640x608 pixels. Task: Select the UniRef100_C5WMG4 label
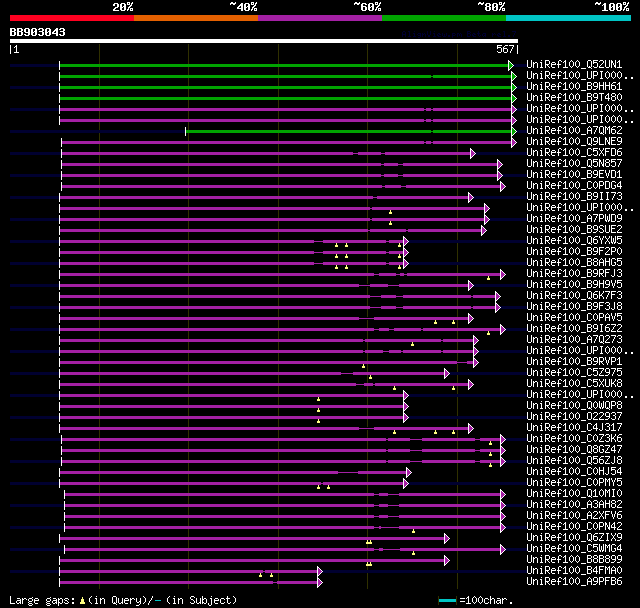(x=574, y=549)
